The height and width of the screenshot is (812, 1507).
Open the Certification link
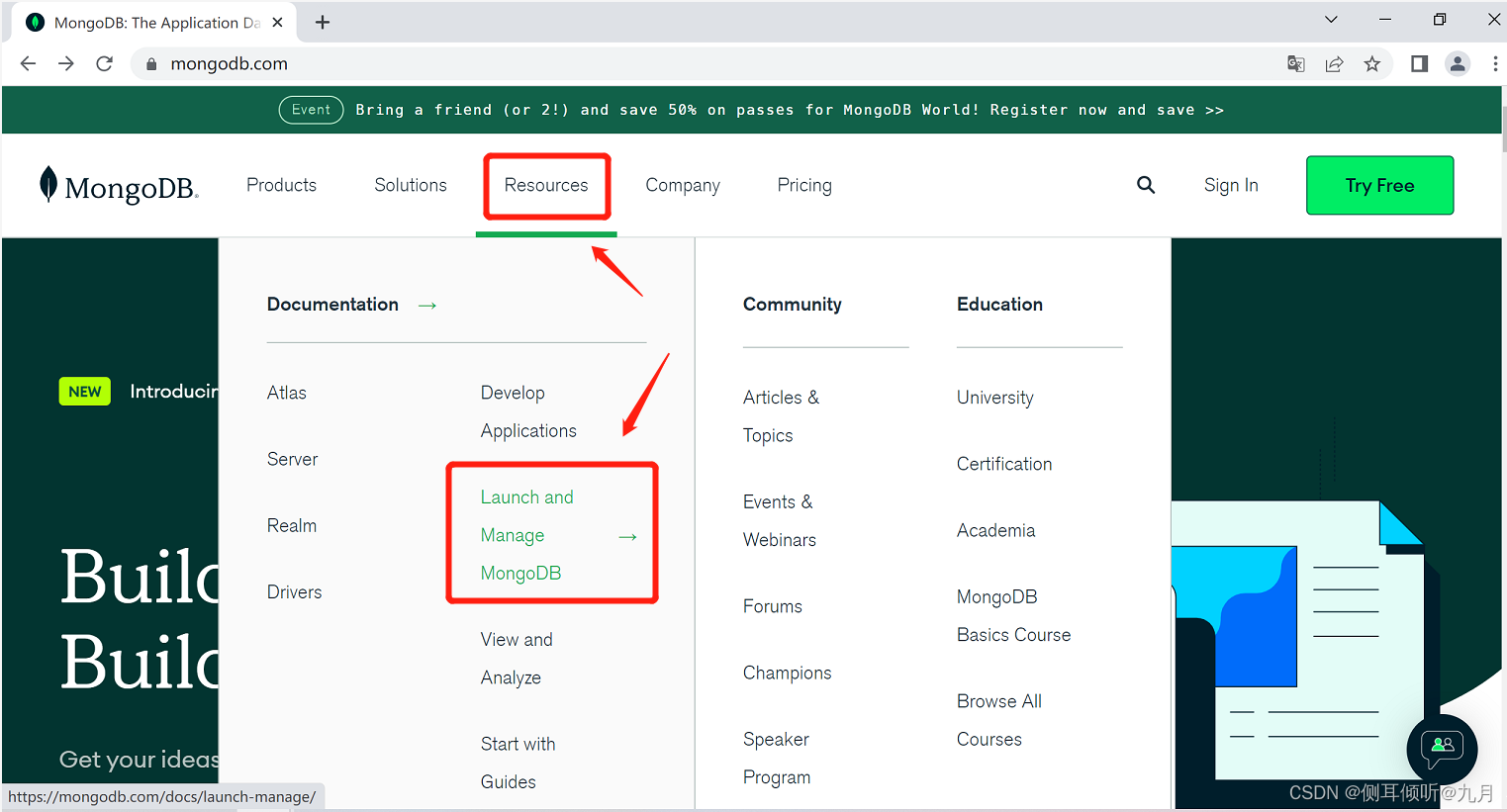point(1004,464)
